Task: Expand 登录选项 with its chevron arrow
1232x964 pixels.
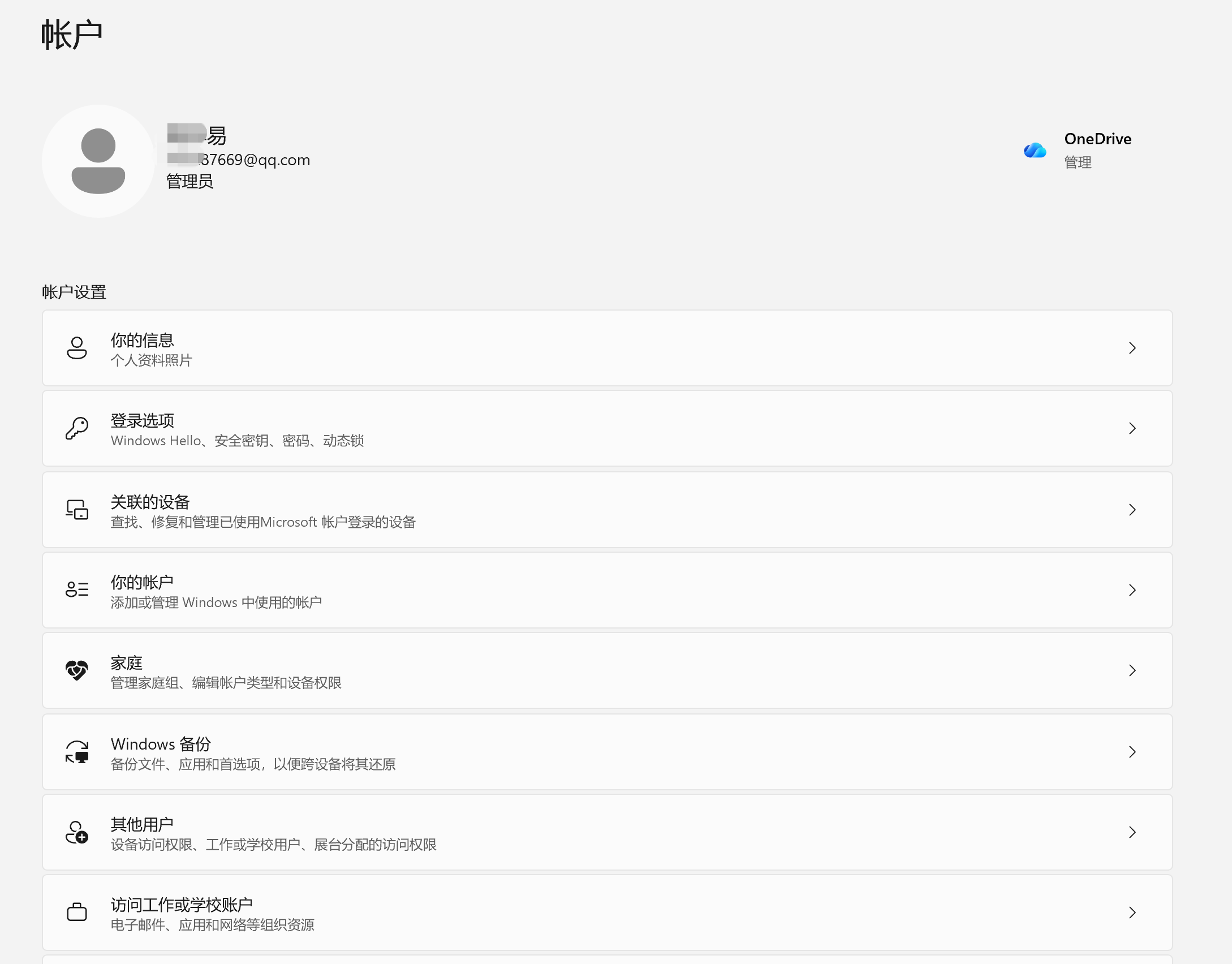Action: 1132,428
